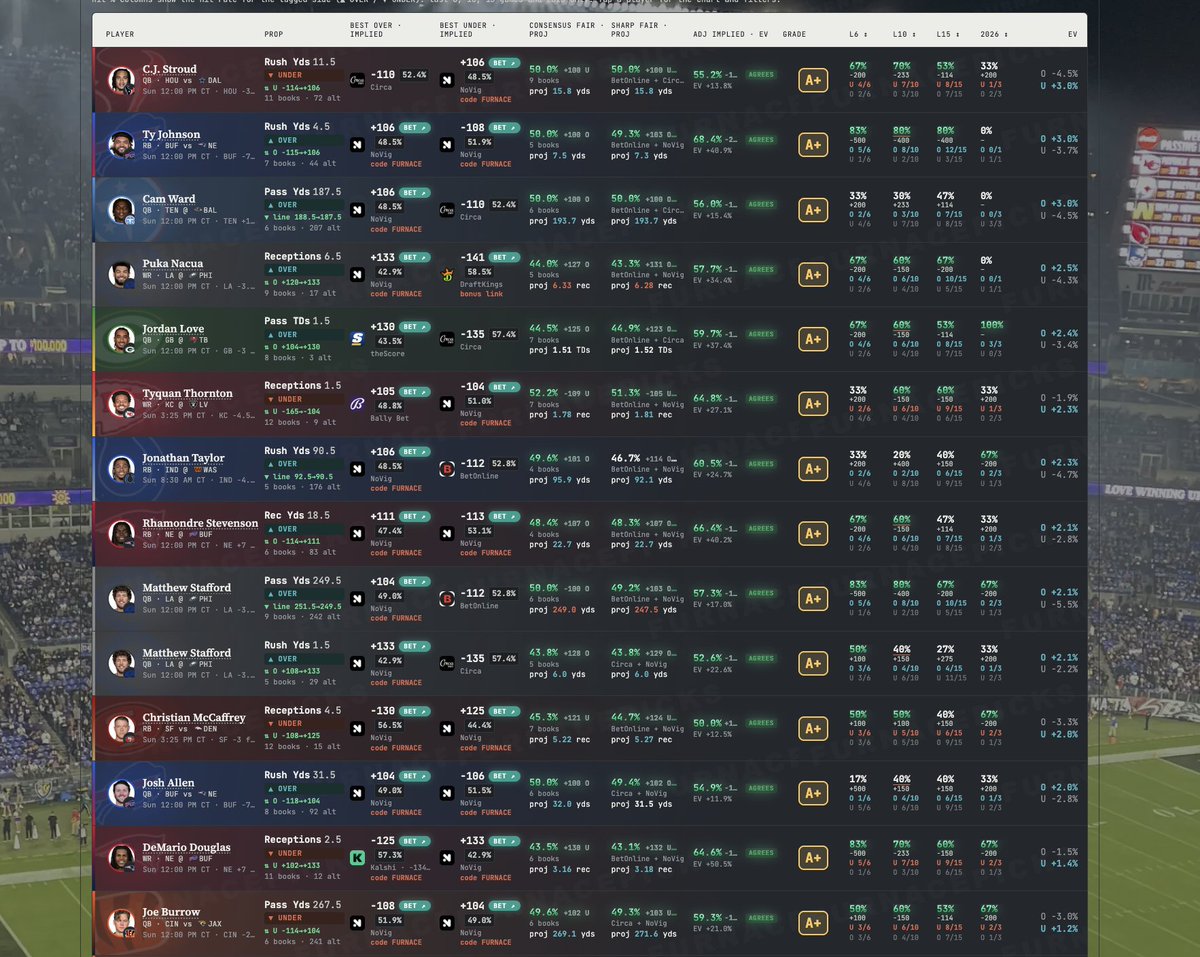The image size is (1200, 957).
Task: Open Matthew Stafford link in Rush Yds row
Action: pyautogui.click(x=186, y=653)
